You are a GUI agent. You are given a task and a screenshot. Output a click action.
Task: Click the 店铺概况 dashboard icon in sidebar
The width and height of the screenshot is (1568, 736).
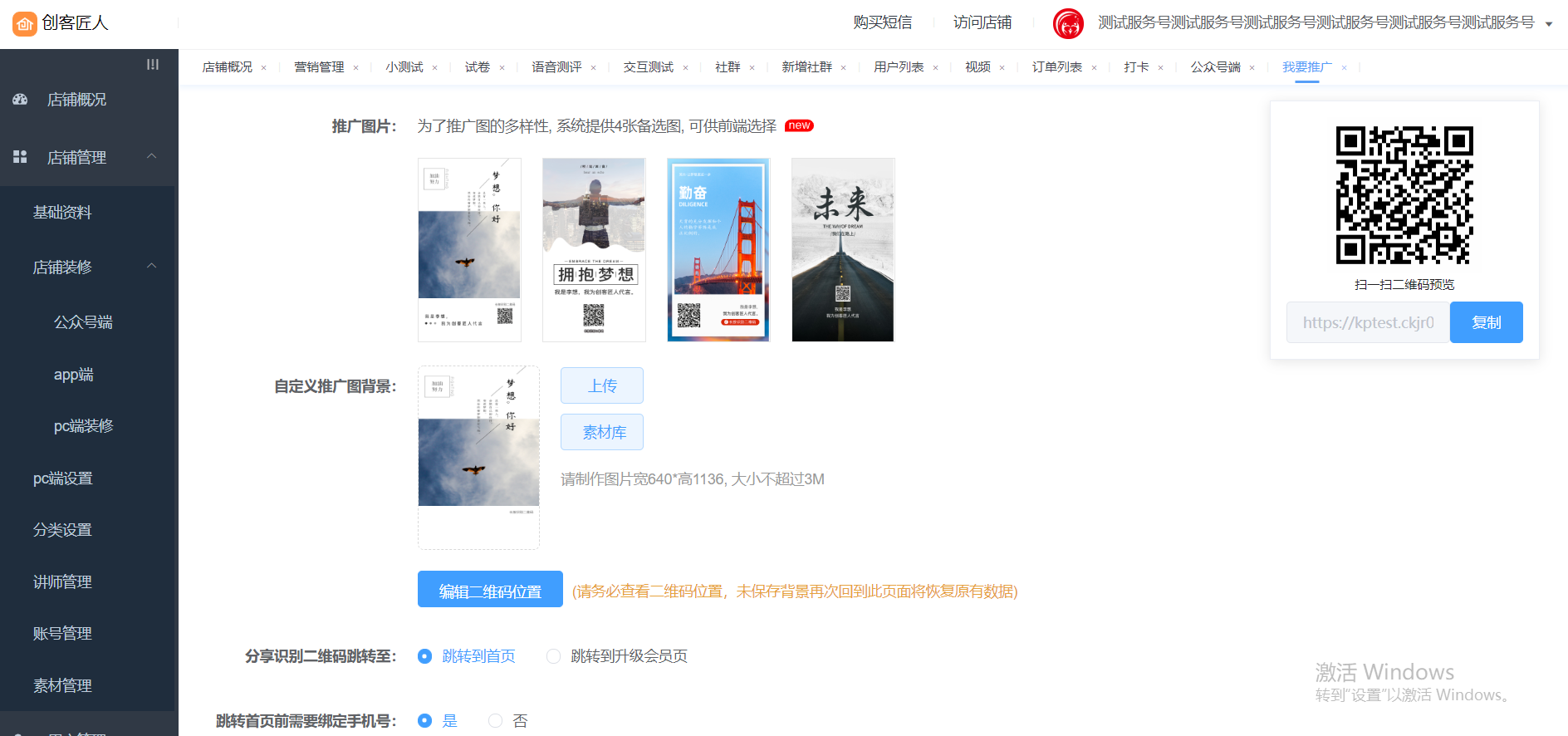[x=21, y=100]
